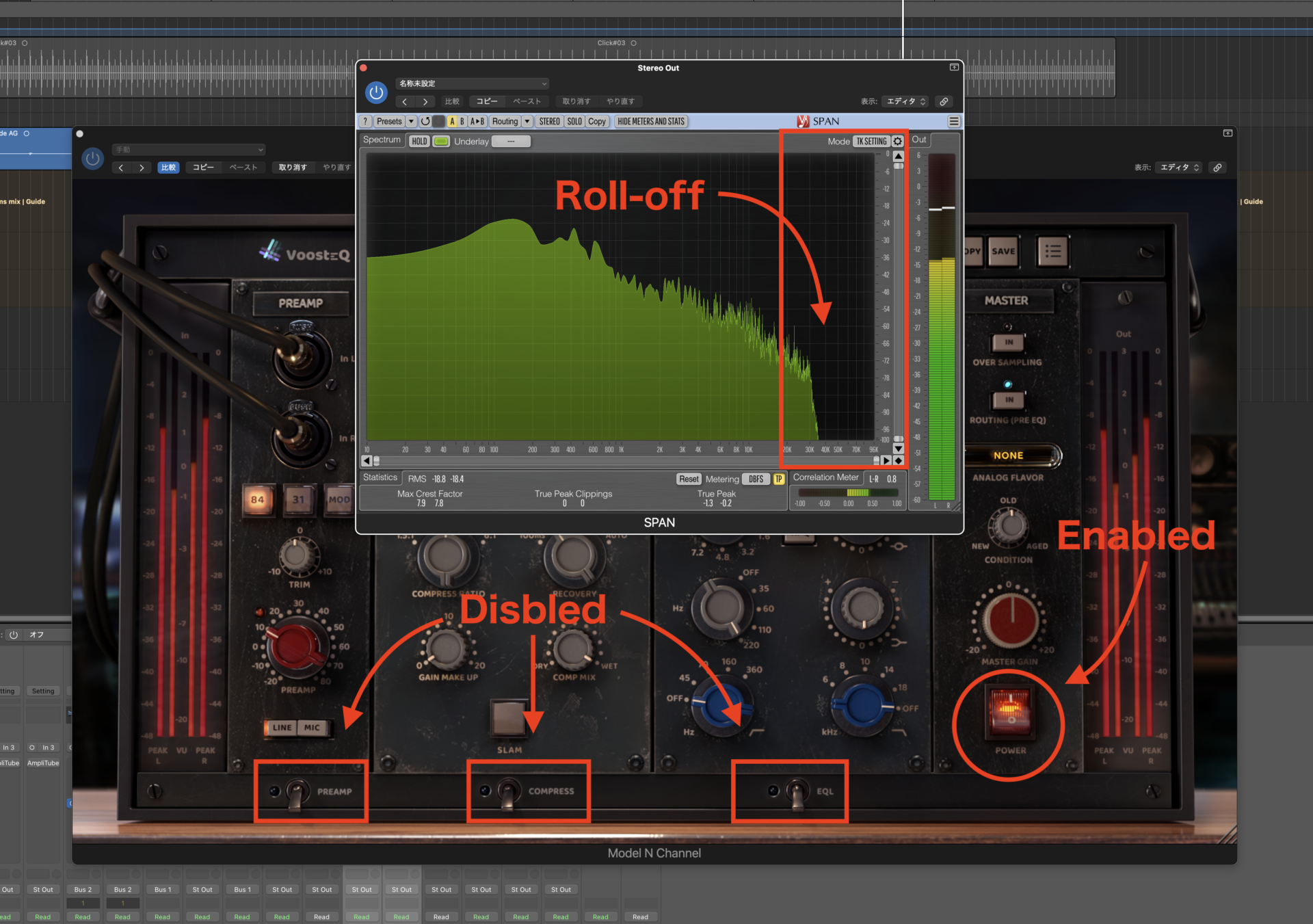The height and width of the screenshot is (924, 1313).
Task: Click the Stereo Out window expand icon
Action: (954, 67)
